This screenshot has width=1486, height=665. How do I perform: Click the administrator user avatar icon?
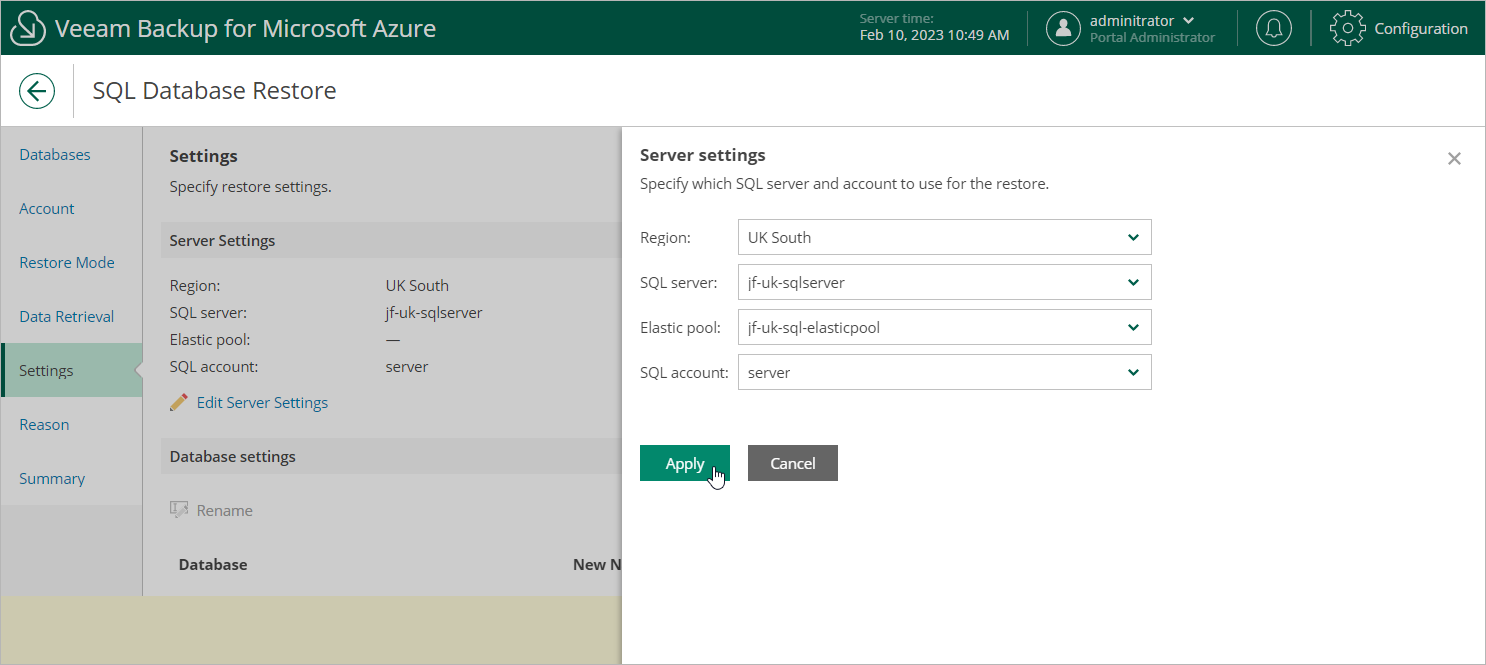click(1063, 28)
